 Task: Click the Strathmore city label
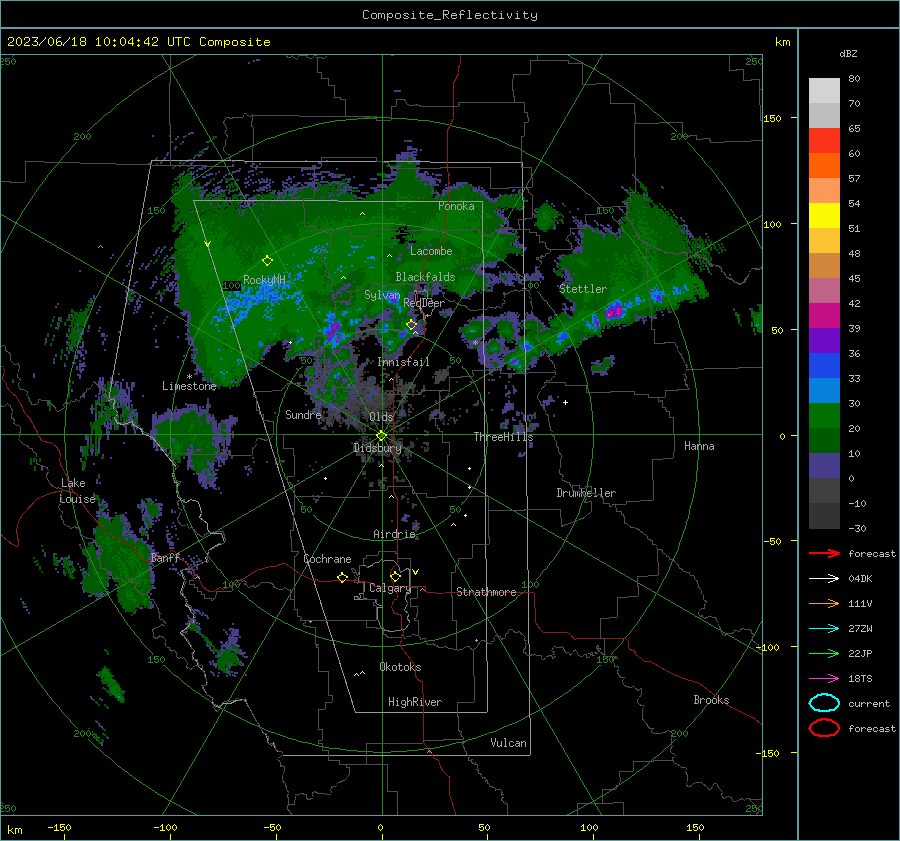coord(486,592)
